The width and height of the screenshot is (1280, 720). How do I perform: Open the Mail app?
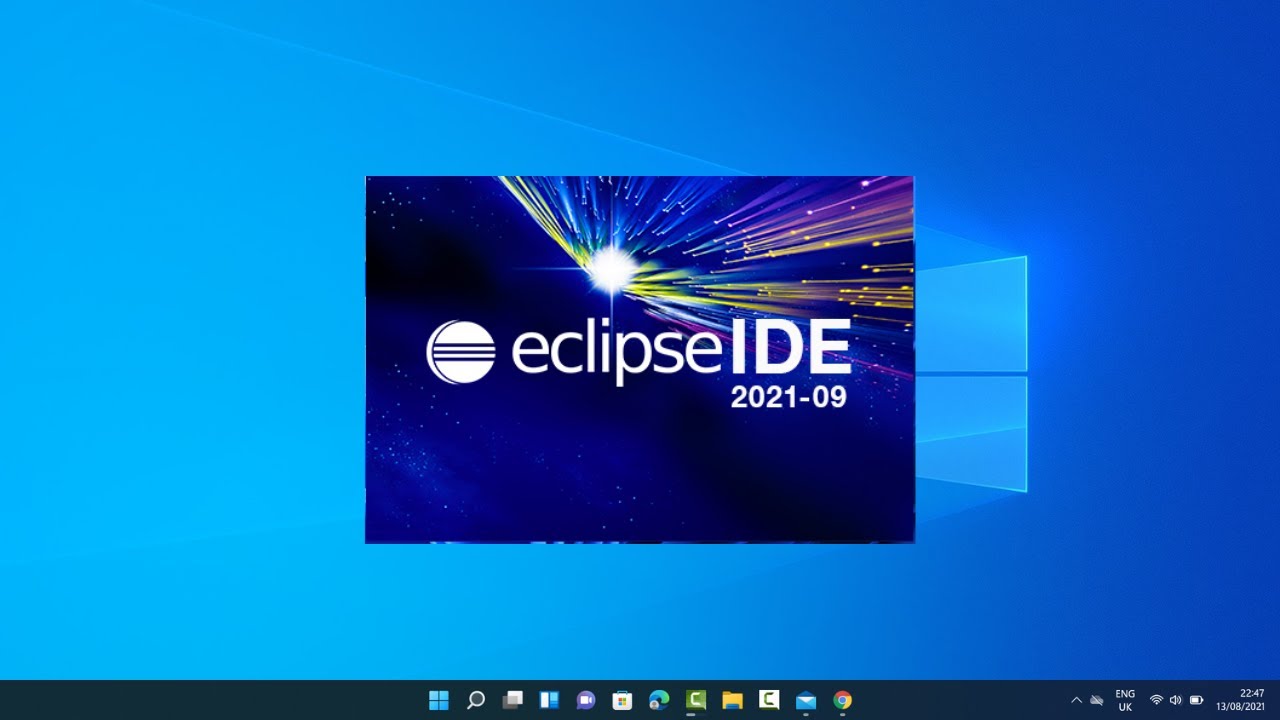point(806,700)
